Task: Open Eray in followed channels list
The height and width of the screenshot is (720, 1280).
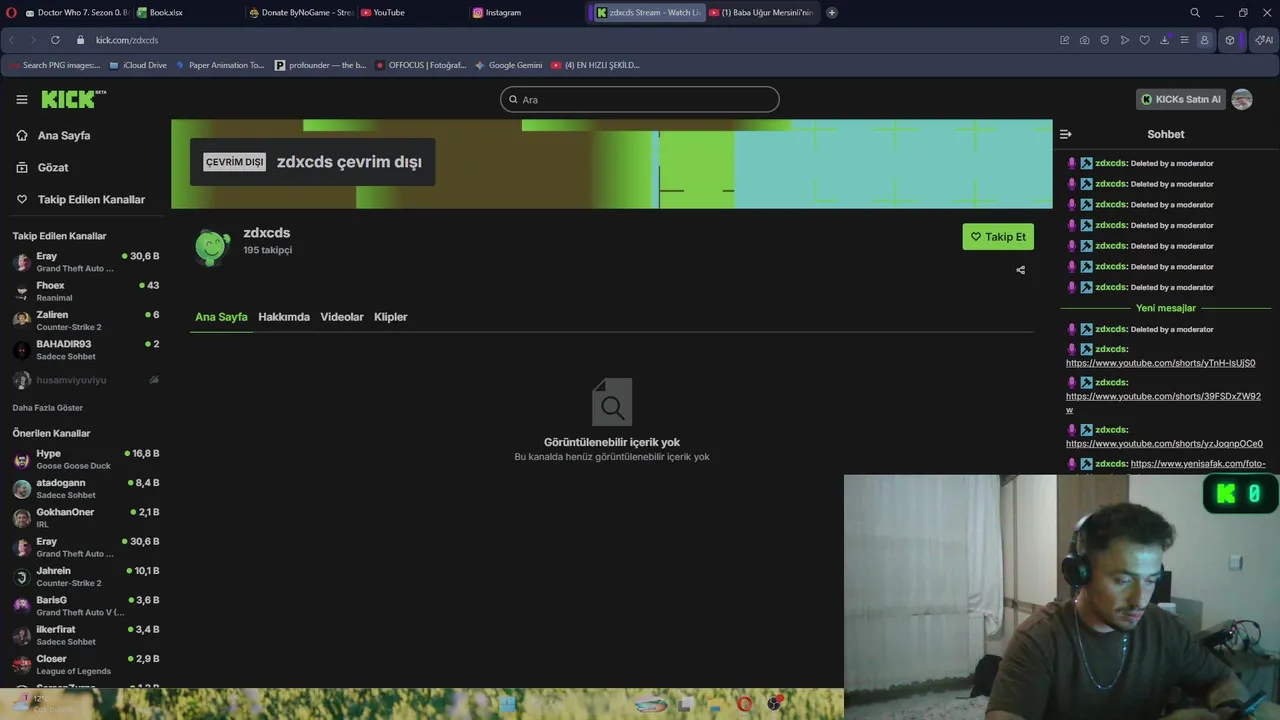Action: click(86, 262)
